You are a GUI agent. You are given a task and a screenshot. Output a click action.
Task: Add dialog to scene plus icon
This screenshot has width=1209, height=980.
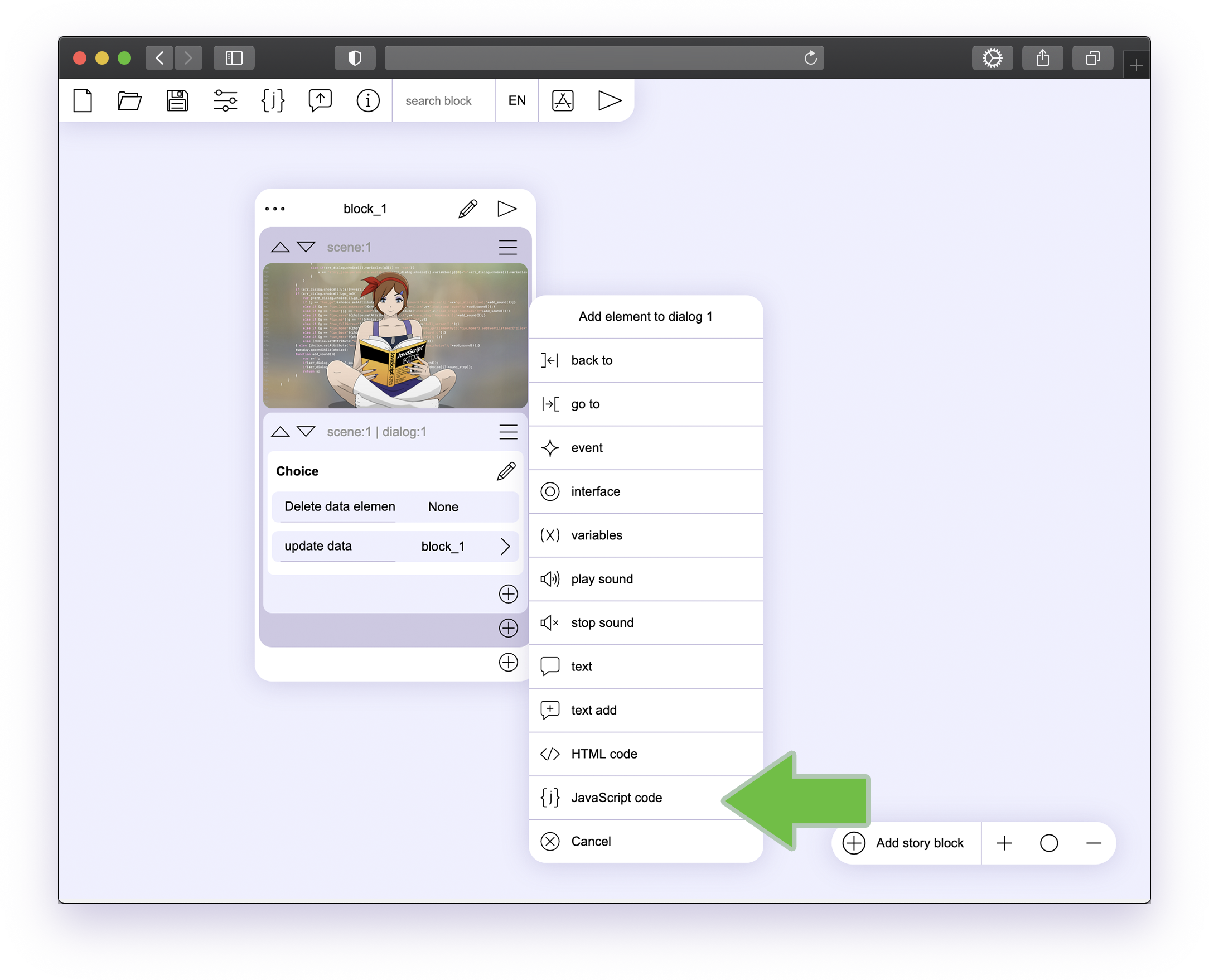(509, 628)
